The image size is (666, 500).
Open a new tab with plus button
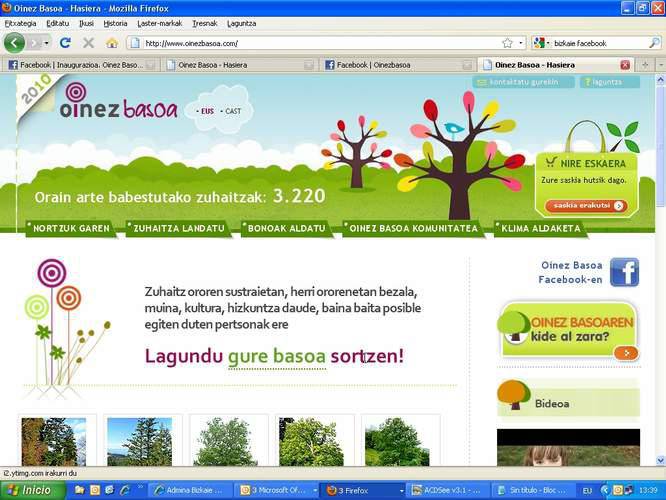point(645,65)
